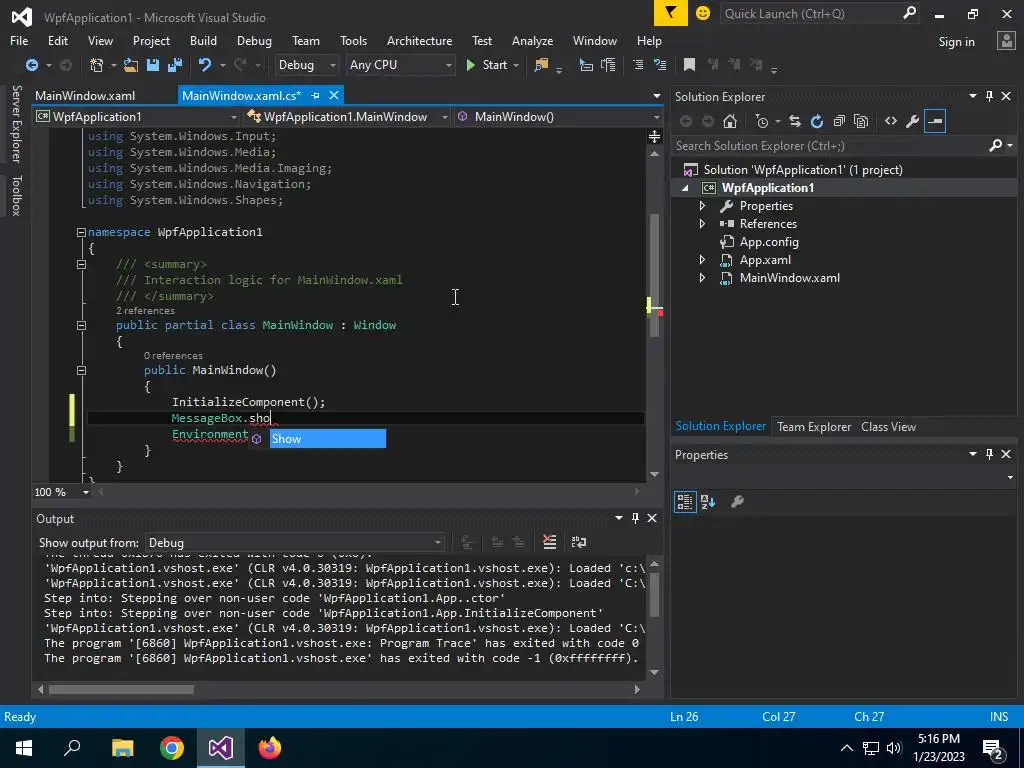Collapse the namespace WpfApplication1 code block

(x=81, y=232)
